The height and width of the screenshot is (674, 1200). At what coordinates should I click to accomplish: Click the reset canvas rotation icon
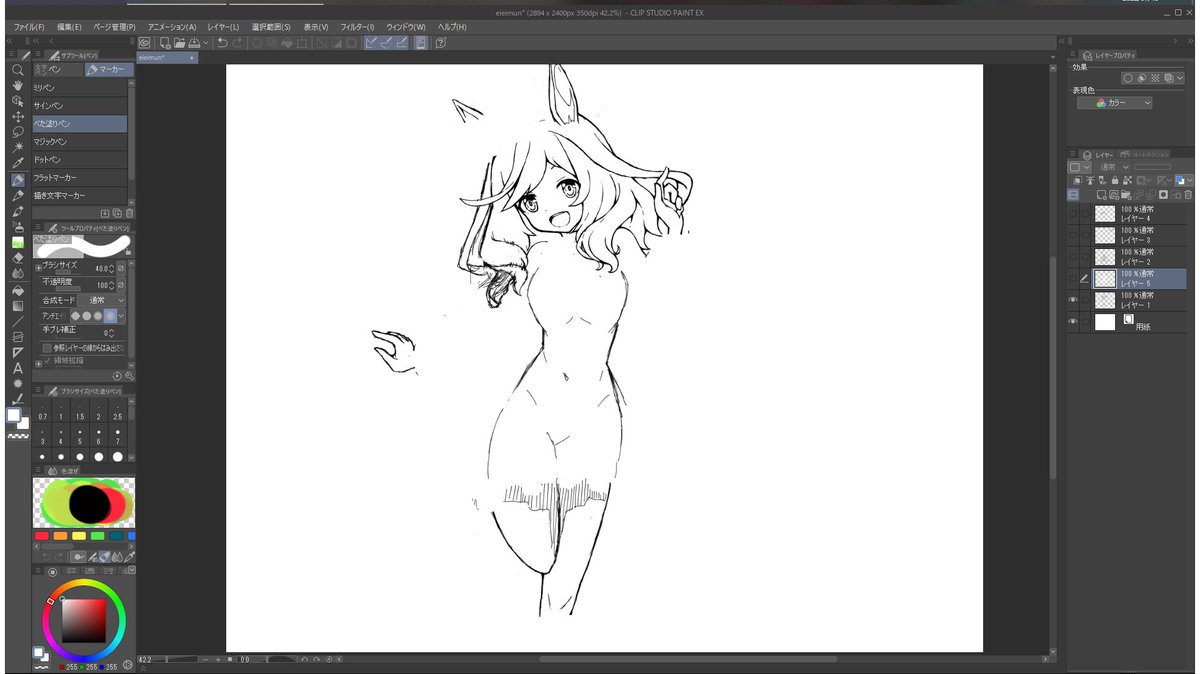click(x=329, y=659)
